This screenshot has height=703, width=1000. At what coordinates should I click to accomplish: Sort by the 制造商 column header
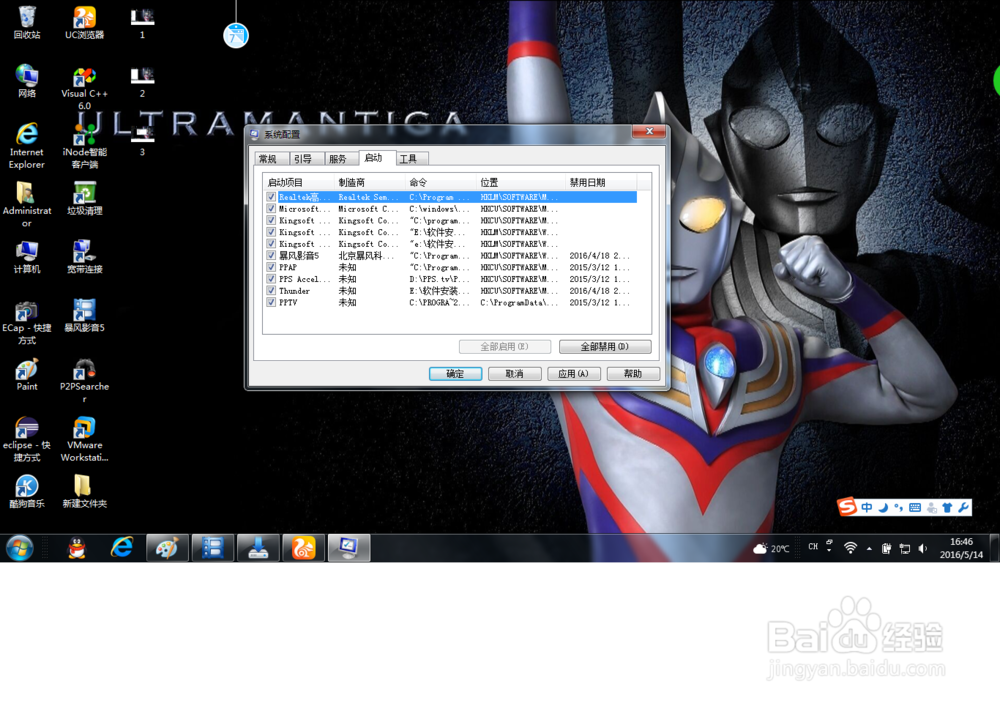(x=370, y=182)
